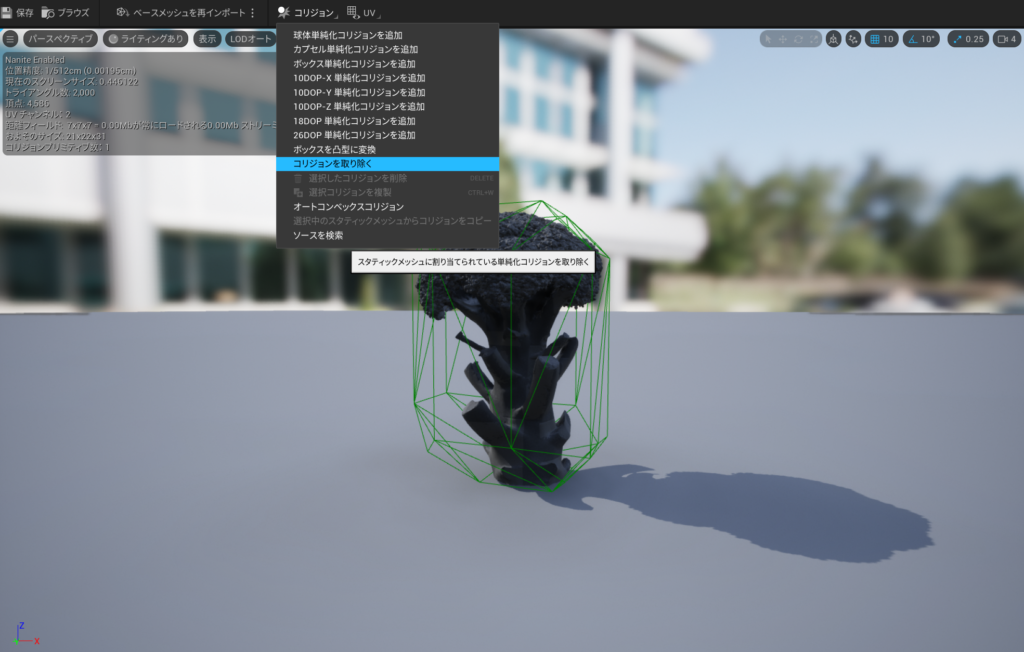
Task: Click the おおよそのサイズ: 21x22x31 stat line
Action: [56, 137]
